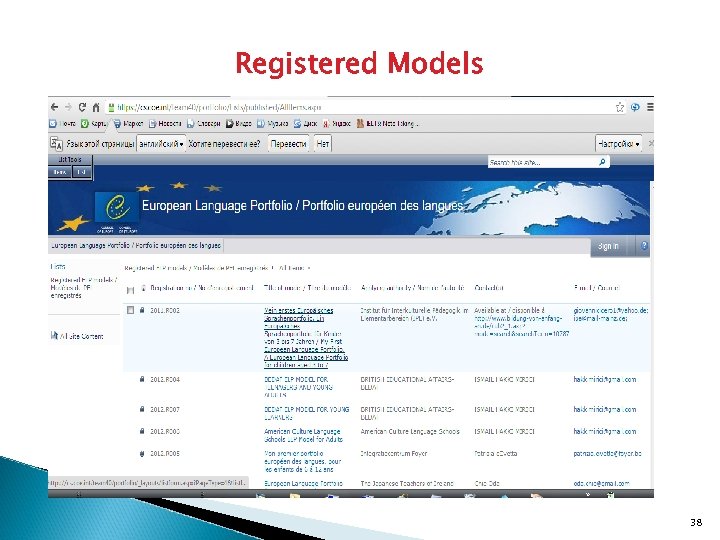Open All Site Content in the sidebar
This screenshot has width=720, height=540.
pyautogui.click(x=77, y=336)
